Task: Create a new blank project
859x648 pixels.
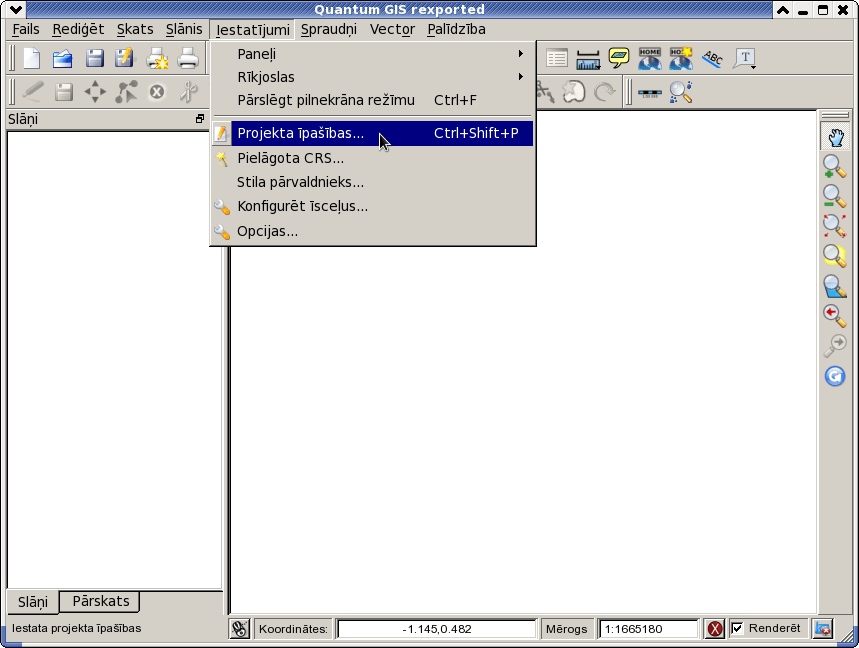Action: point(31,58)
